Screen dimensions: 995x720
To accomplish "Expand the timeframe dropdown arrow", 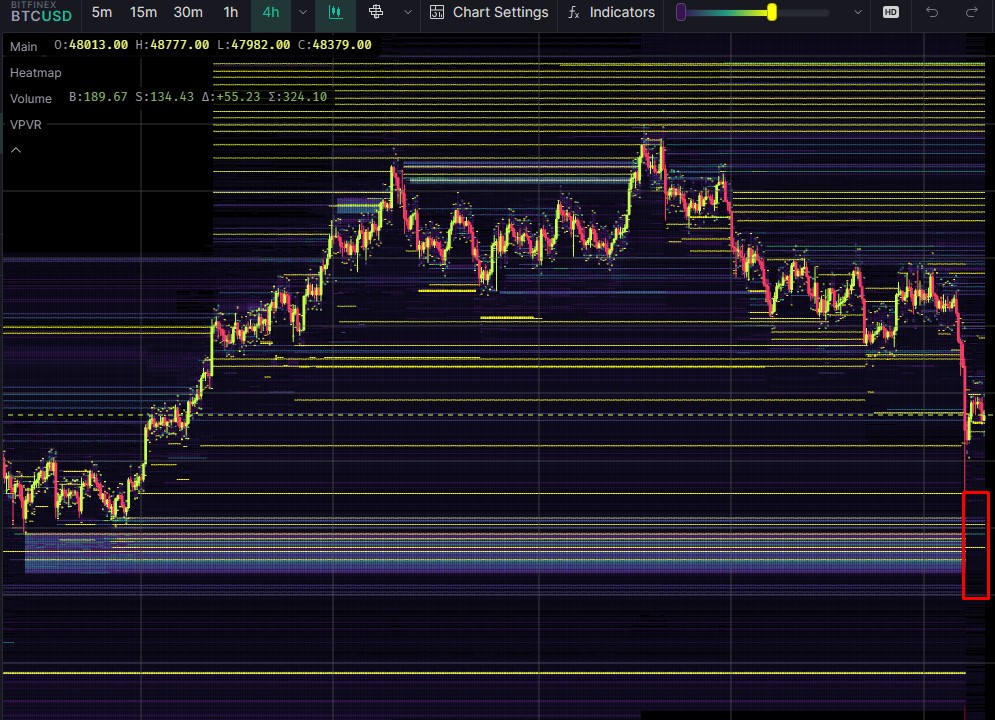I will (303, 12).
